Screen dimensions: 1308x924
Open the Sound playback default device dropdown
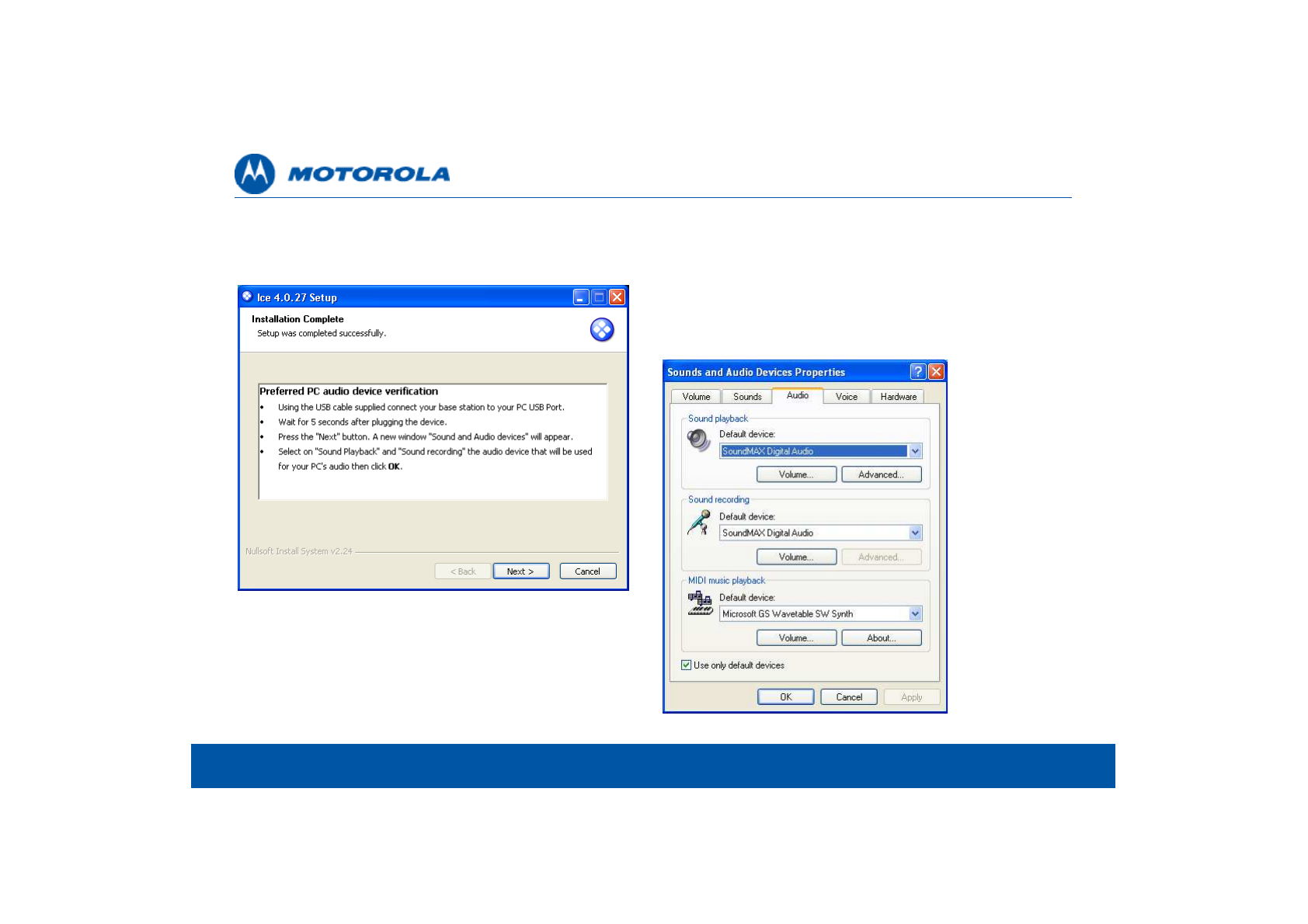tap(916, 451)
